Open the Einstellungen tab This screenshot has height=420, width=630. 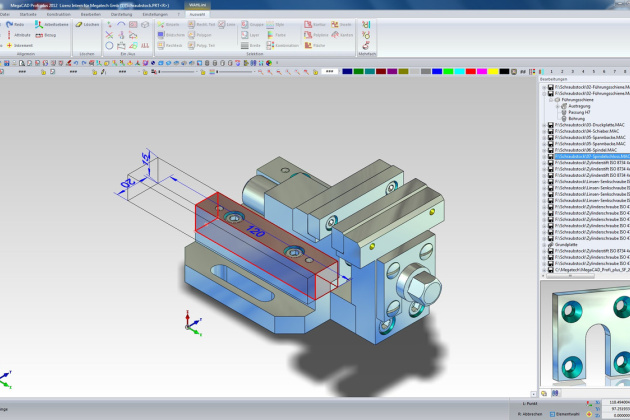coord(155,15)
